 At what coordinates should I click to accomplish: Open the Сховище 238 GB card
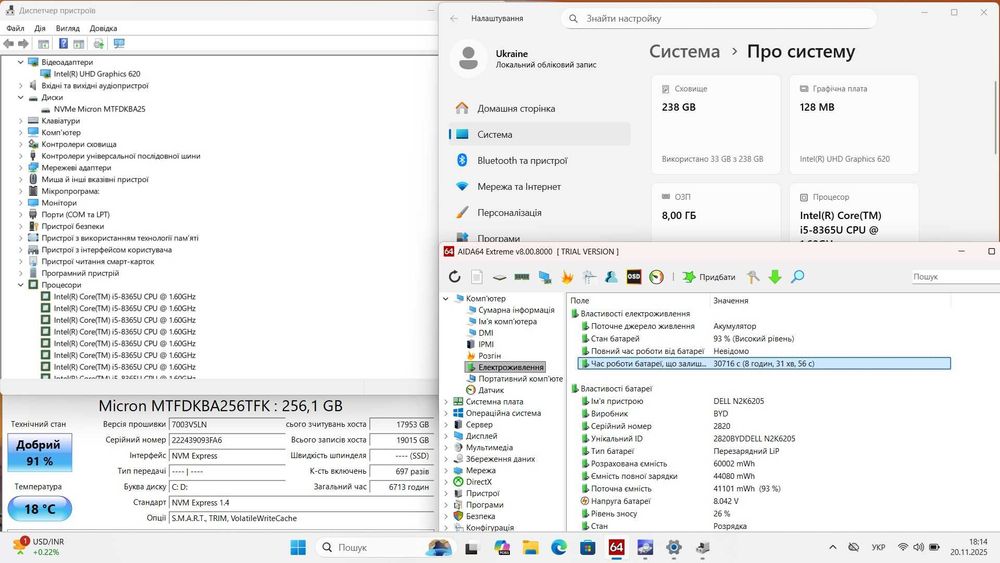pos(716,124)
